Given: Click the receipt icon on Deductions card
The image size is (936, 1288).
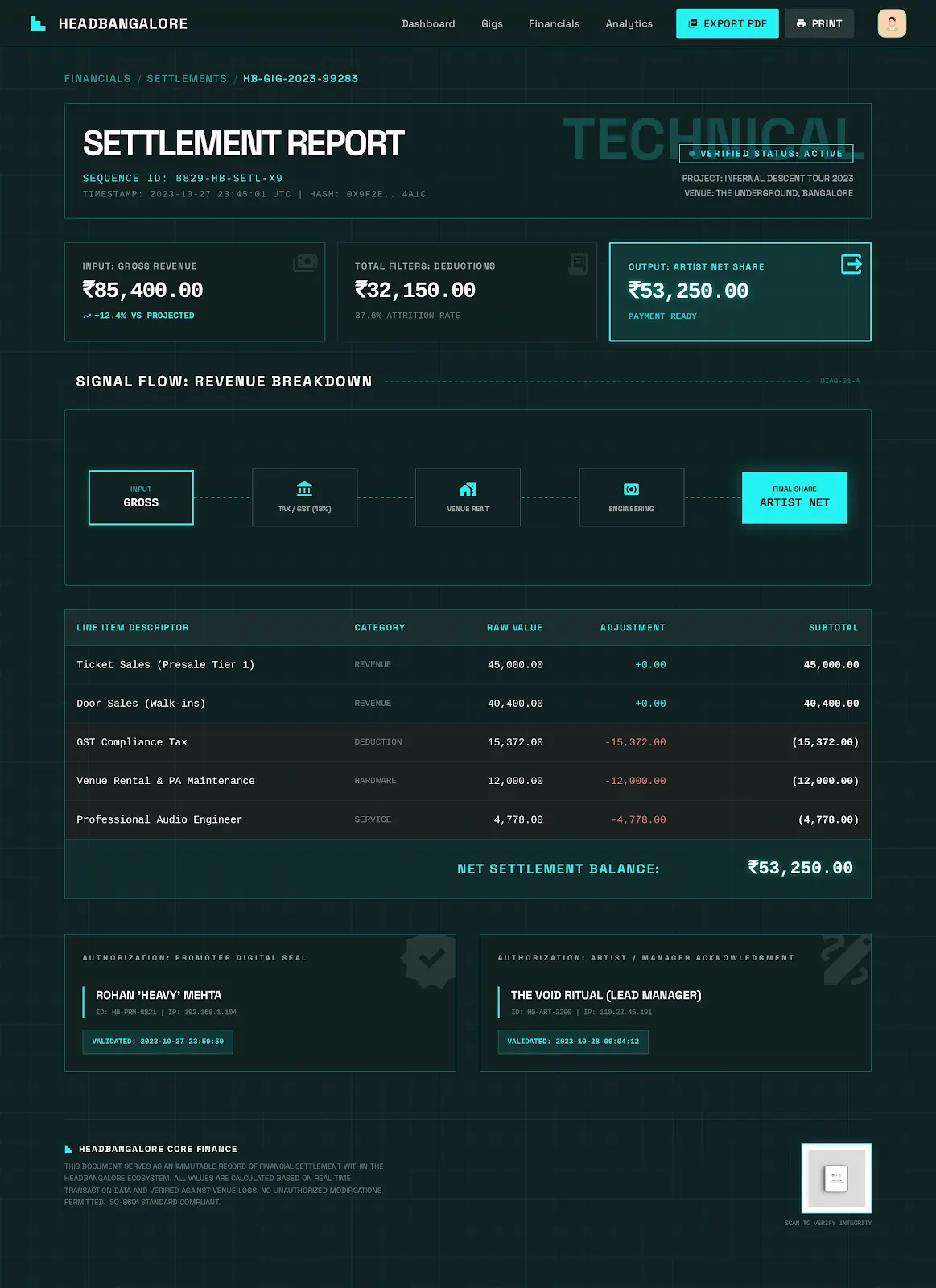Looking at the screenshot, I should tap(578, 262).
